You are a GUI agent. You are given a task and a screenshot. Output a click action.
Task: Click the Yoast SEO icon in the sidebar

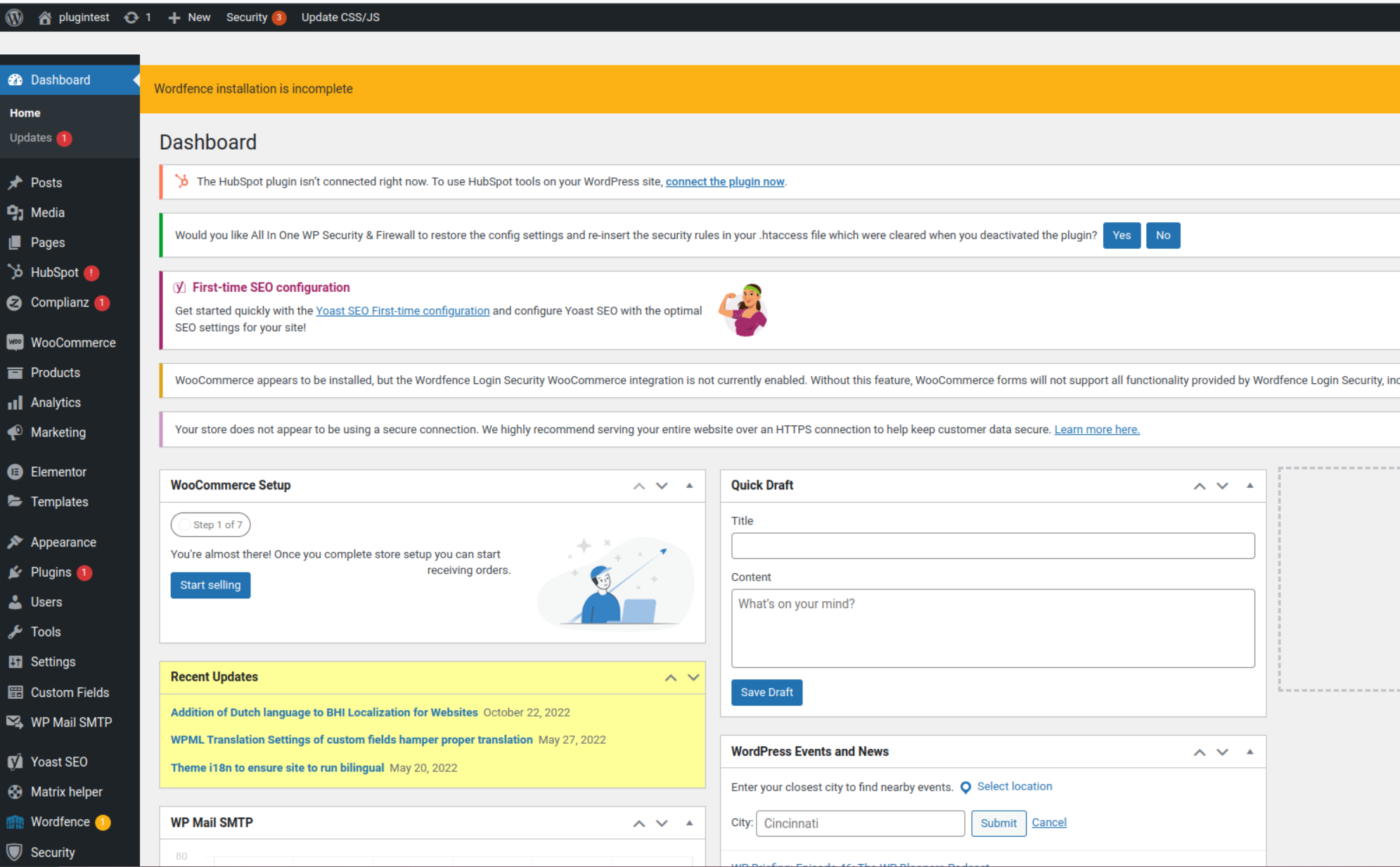[x=15, y=762]
